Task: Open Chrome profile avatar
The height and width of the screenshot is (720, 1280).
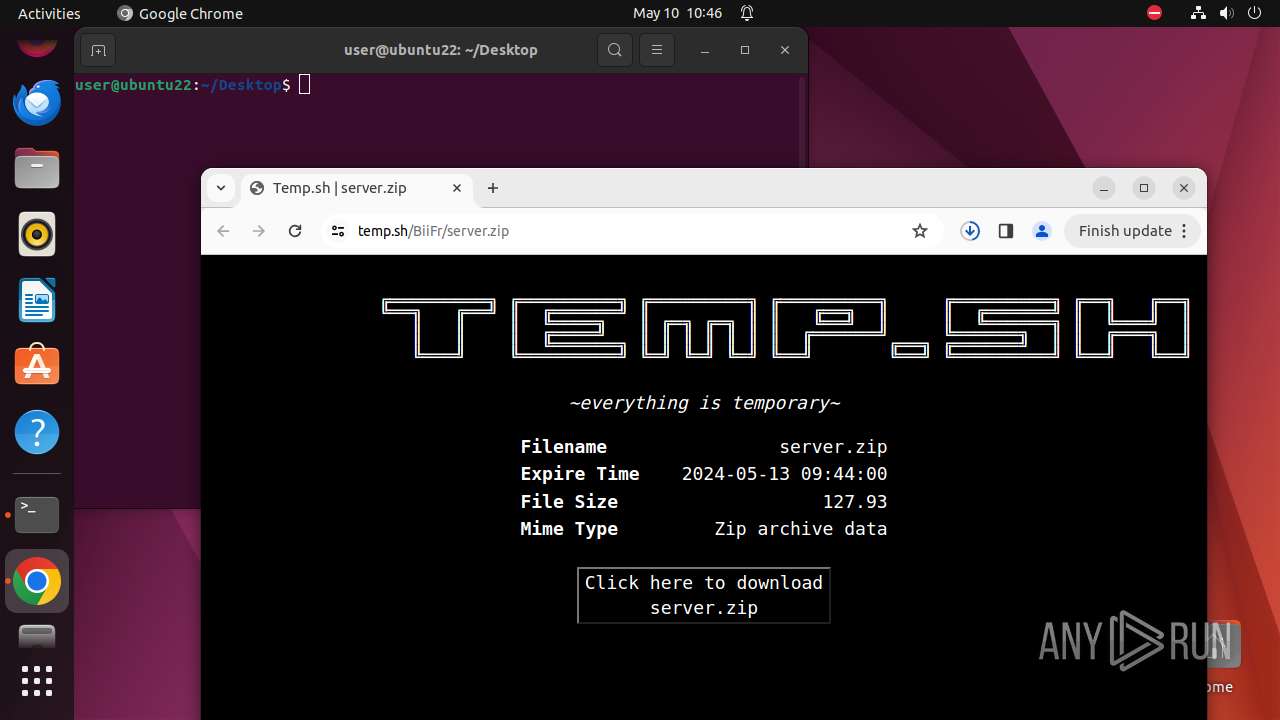Action: pyautogui.click(x=1042, y=231)
